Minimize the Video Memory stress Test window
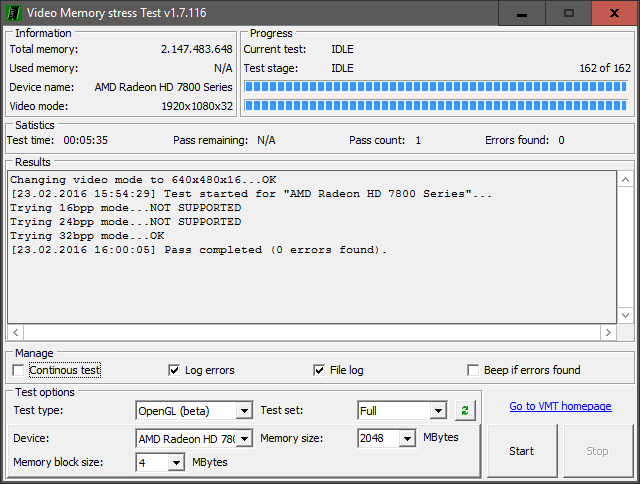640x484 pixels. coord(522,13)
